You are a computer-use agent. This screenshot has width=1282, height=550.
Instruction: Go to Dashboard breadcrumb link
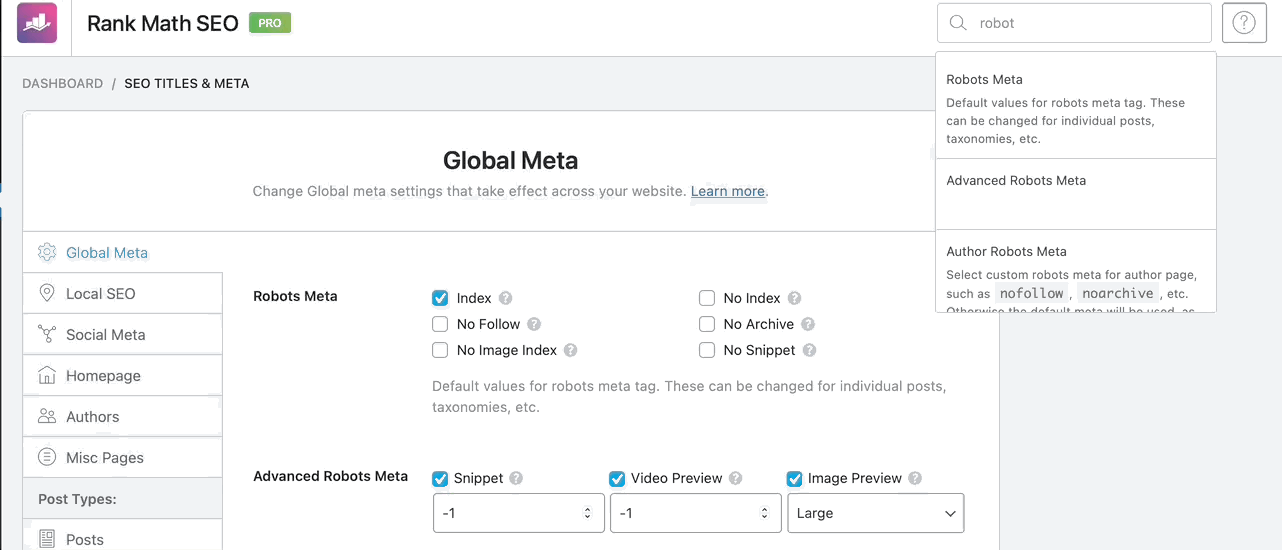pos(62,84)
